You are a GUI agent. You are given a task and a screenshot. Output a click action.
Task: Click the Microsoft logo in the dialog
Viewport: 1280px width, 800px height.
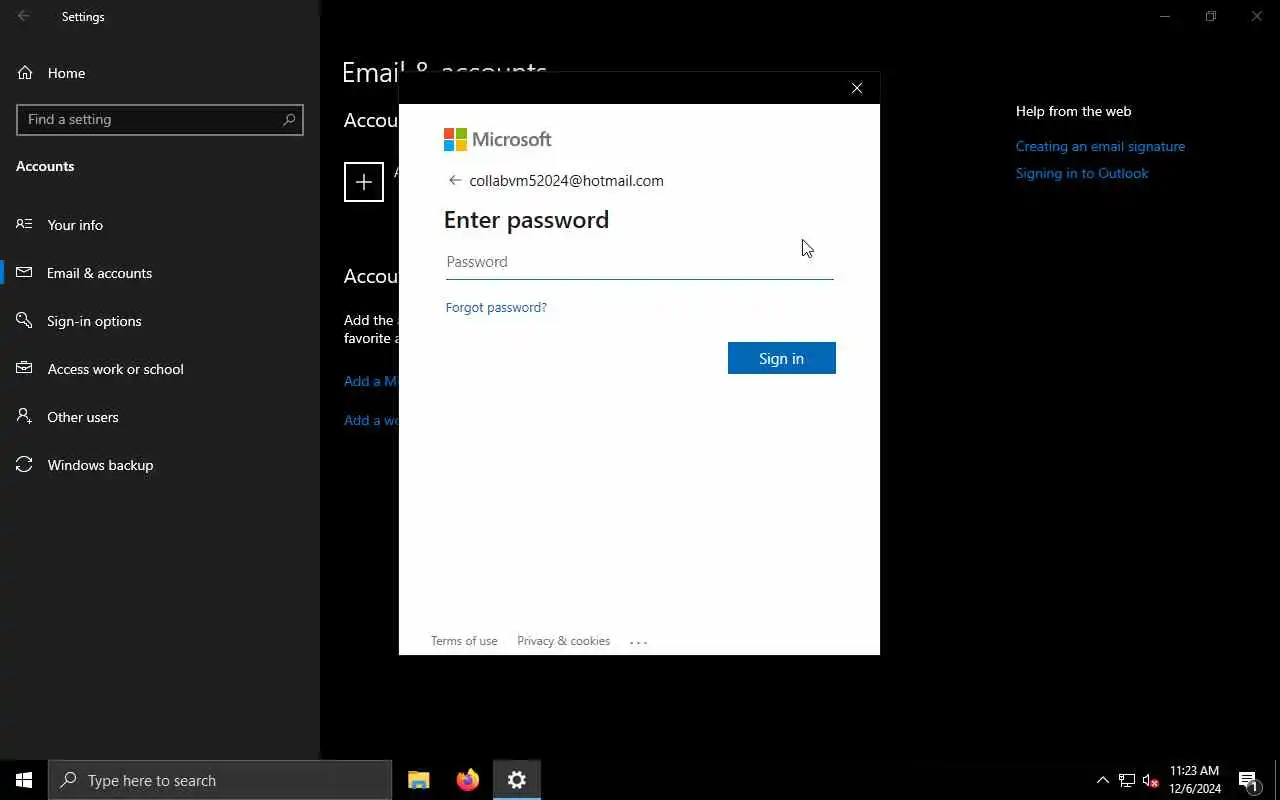[498, 139]
